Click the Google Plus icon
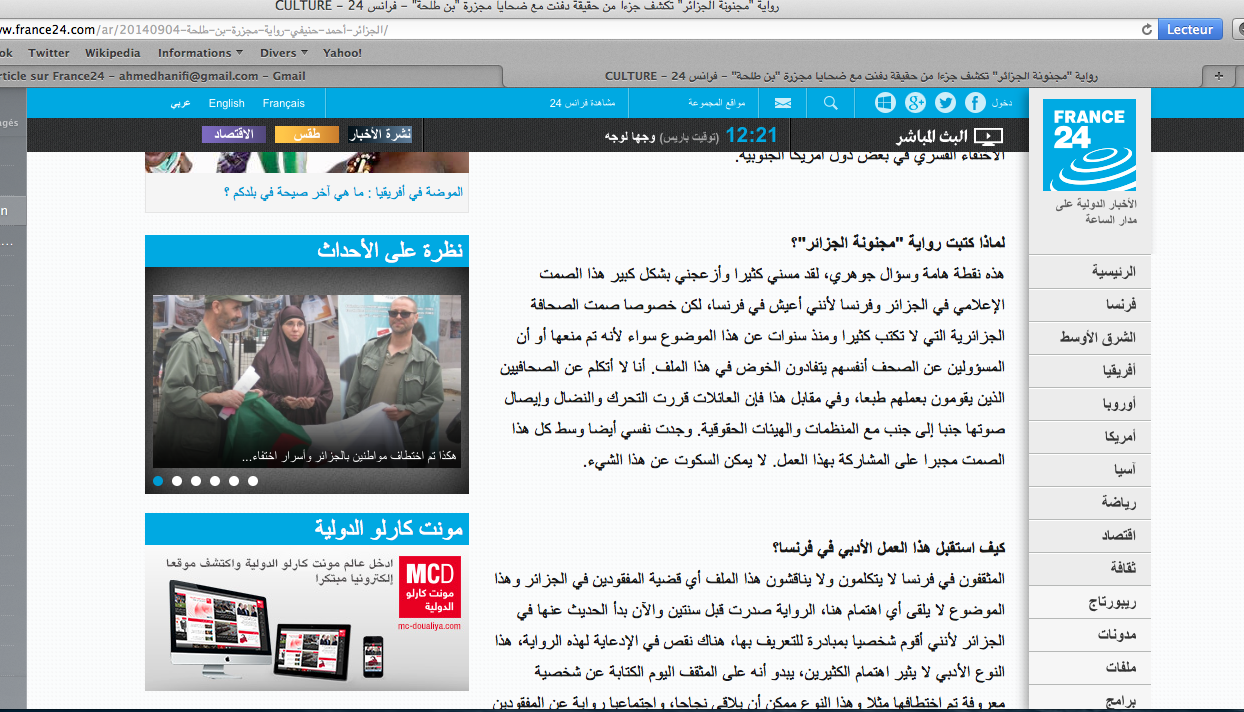Screen dimensions: 1244x712 (915, 103)
